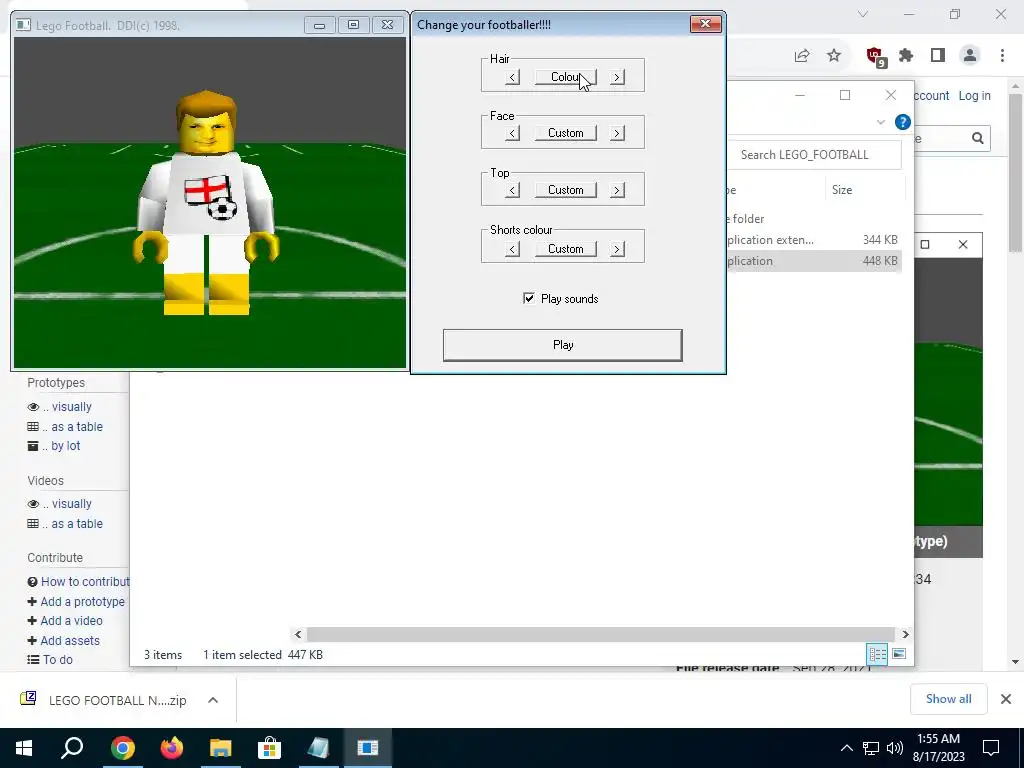Click the Chrome tab search chevron

(x=863, y=14)
